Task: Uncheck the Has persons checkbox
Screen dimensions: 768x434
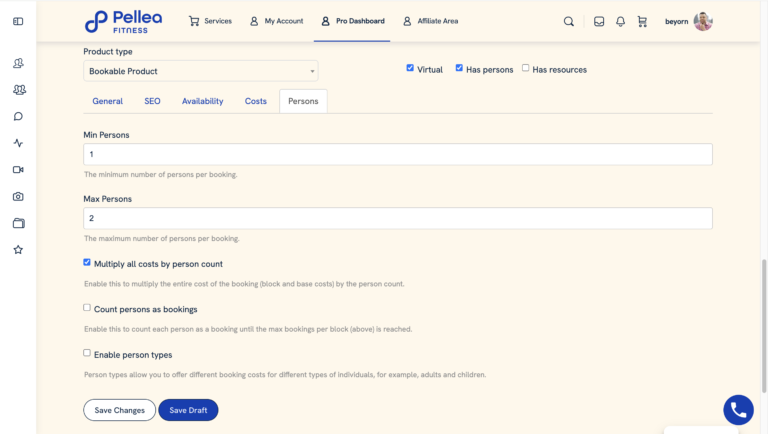Action: 459,68
